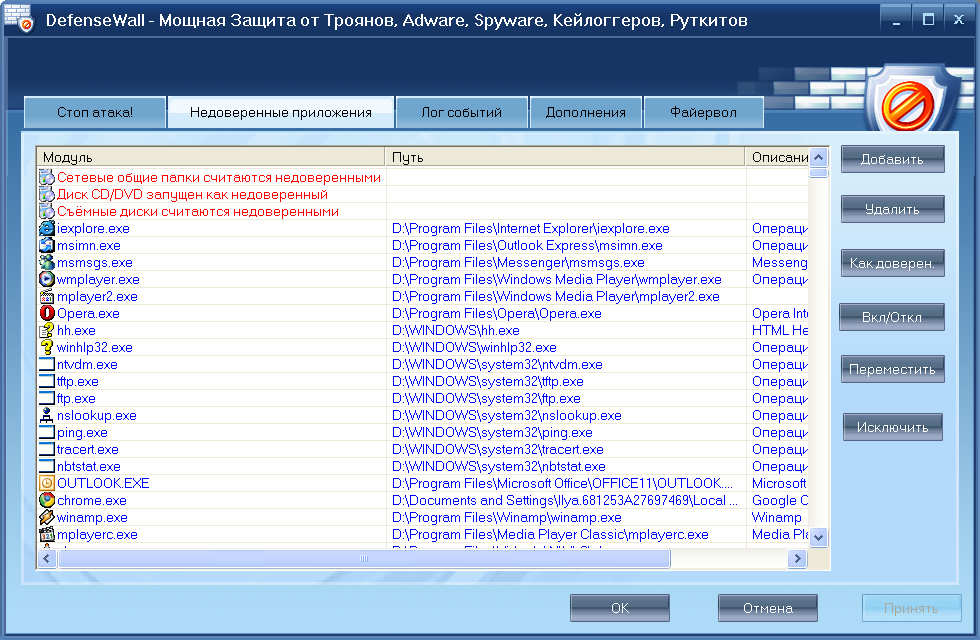The image size is (980, 640).
Task: Click the 'Переместить' button
Action: coord(892,369)
